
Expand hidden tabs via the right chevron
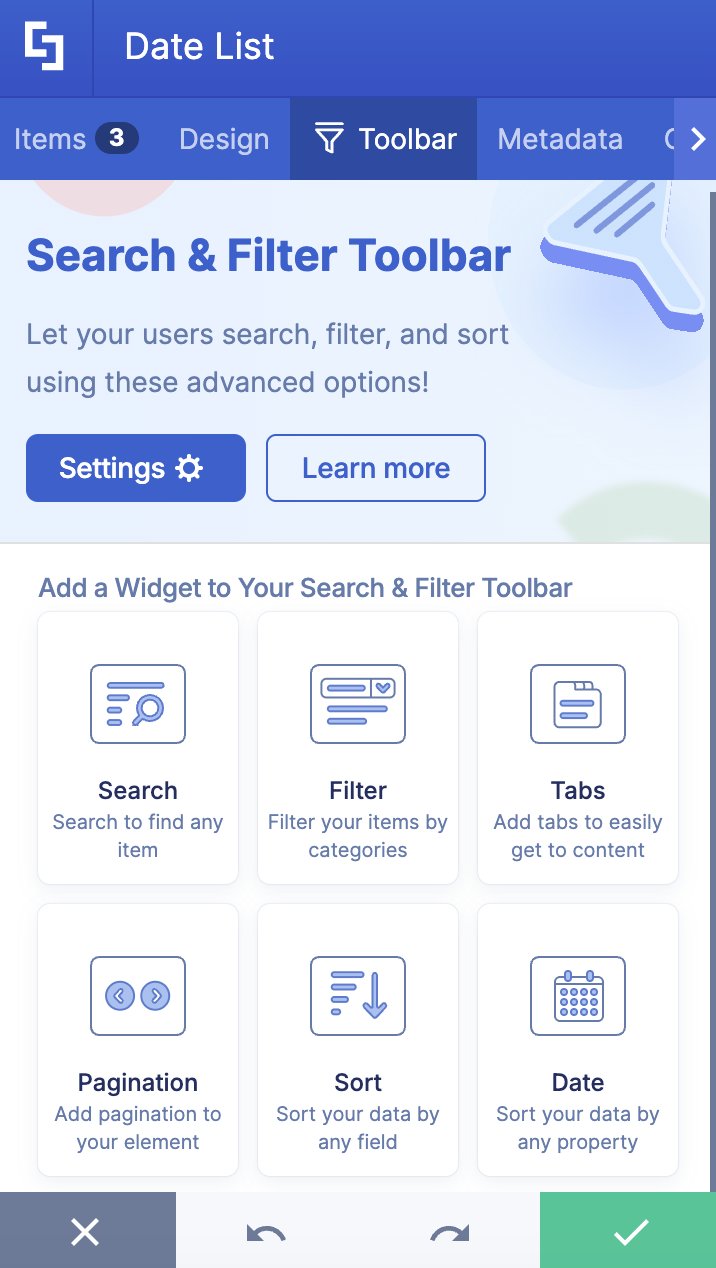click(x=699, y=139)
